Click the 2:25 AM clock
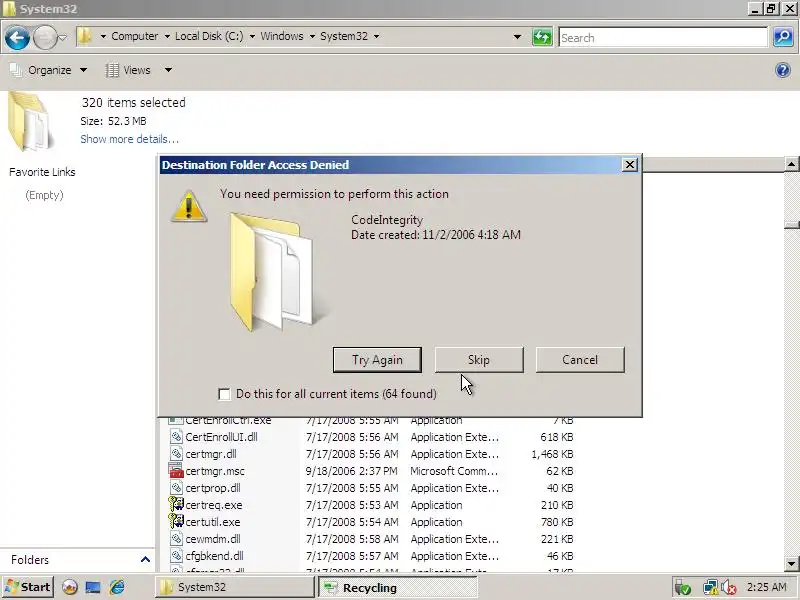Screen dimensions: 800x600 766,587
